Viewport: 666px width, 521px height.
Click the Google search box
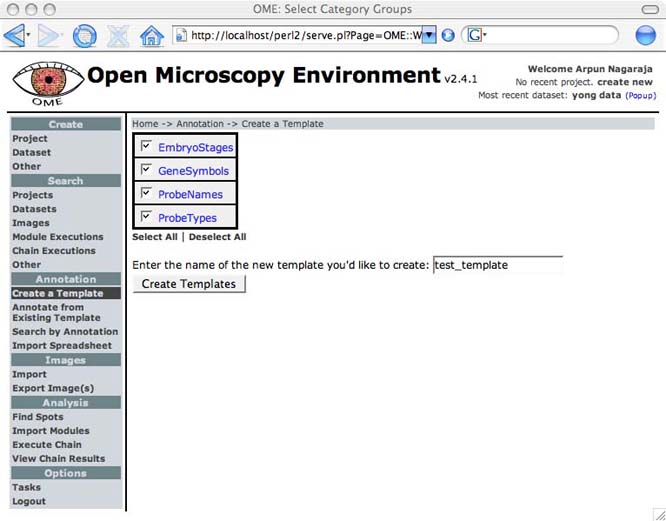coord(550,35)
